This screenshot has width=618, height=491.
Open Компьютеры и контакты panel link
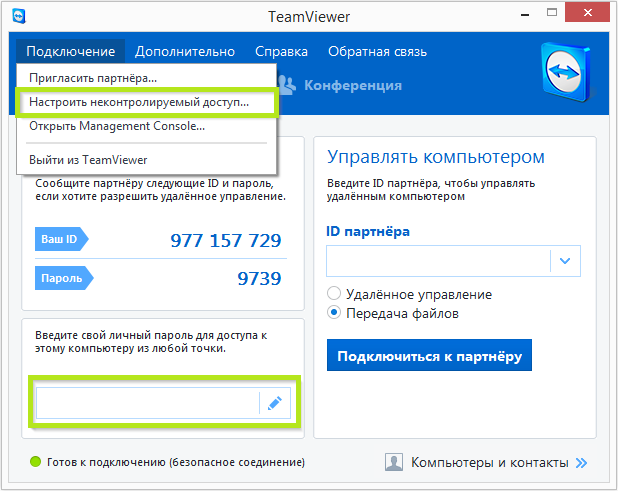(x=490, y=462)
